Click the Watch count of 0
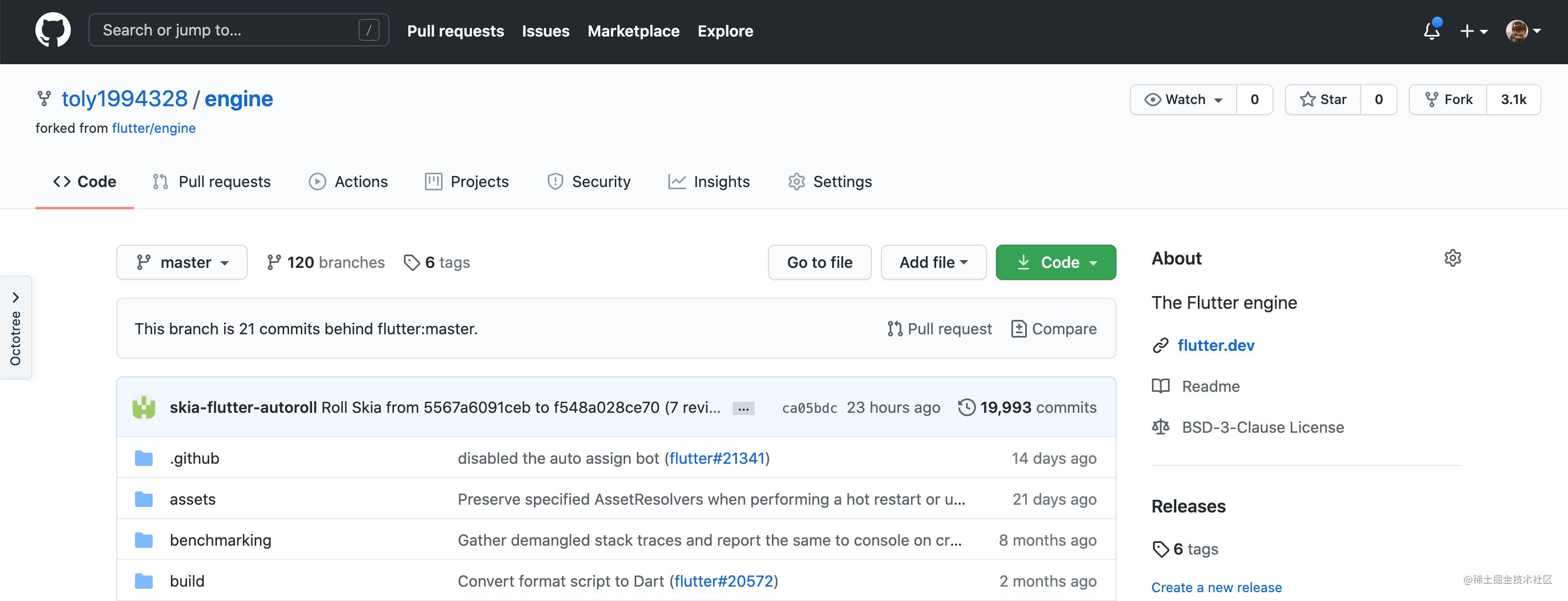 (1254, 99)
